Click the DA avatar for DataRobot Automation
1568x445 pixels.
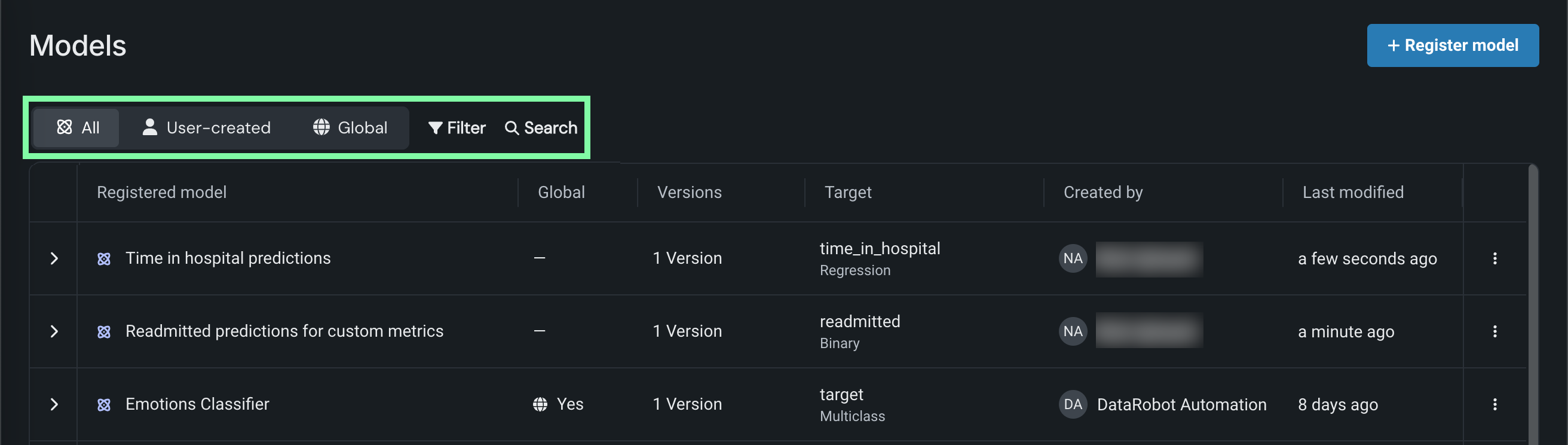click(x=1073, y=405)
